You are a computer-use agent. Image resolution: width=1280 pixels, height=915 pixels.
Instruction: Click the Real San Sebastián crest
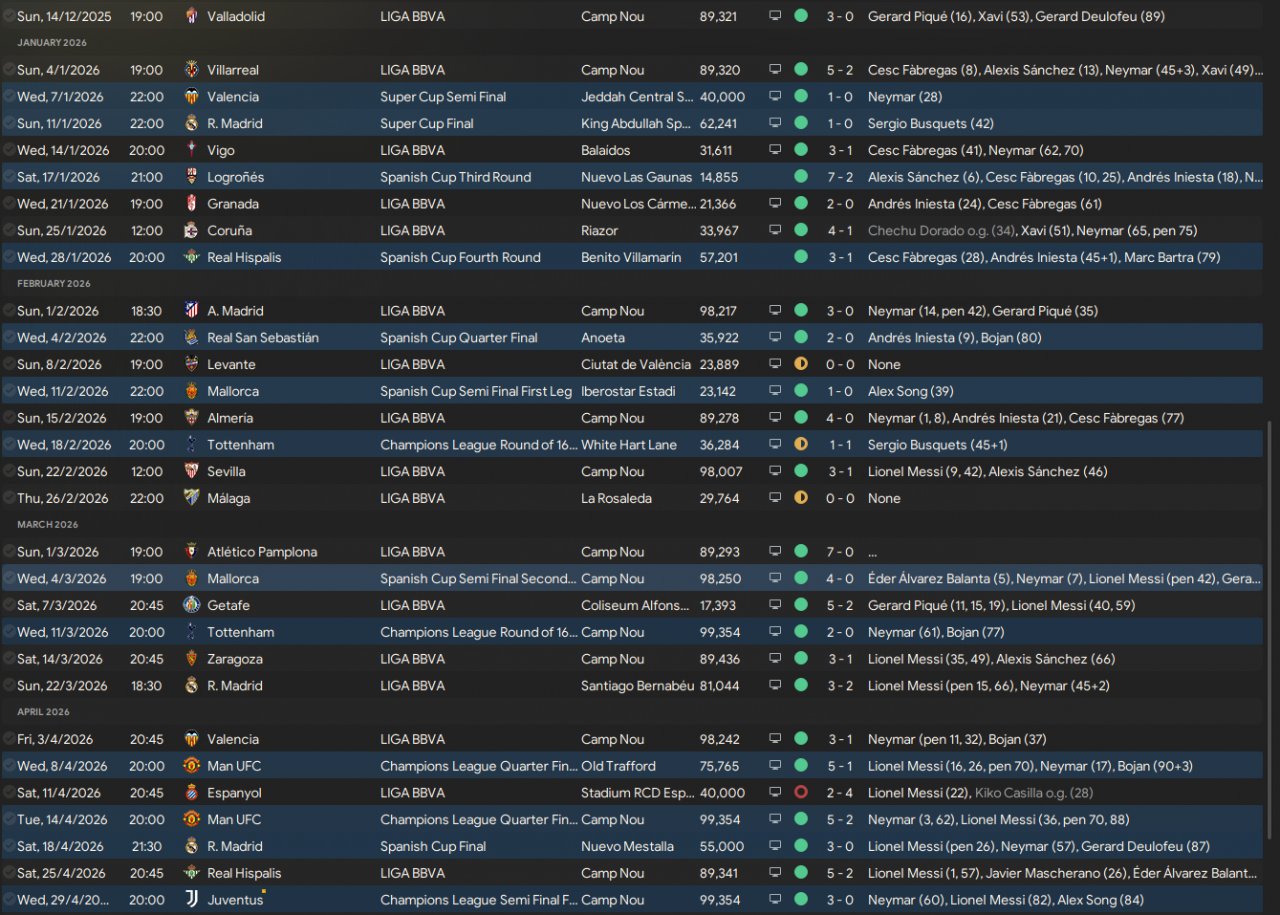192,338
